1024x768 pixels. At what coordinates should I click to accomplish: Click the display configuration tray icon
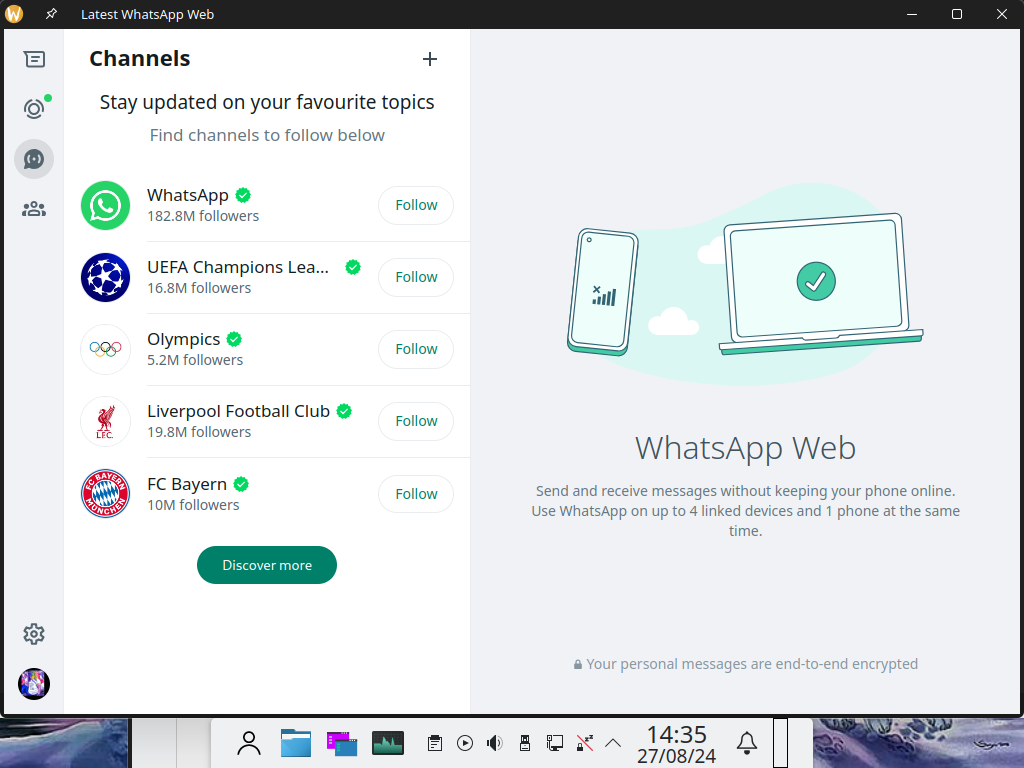pyautogui.click(x=554, y=743)
